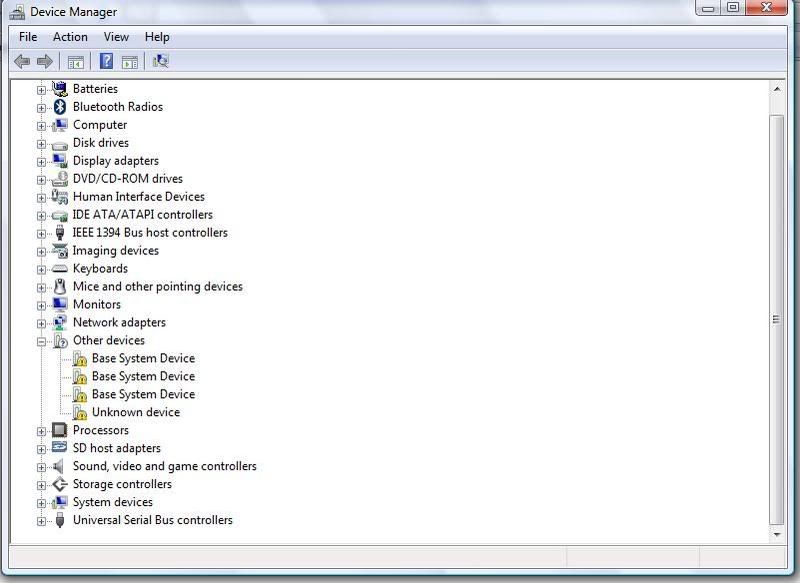800x583 pixels.
Task: Click the action pane toolbar icon
Action: (x=130, y=62)
